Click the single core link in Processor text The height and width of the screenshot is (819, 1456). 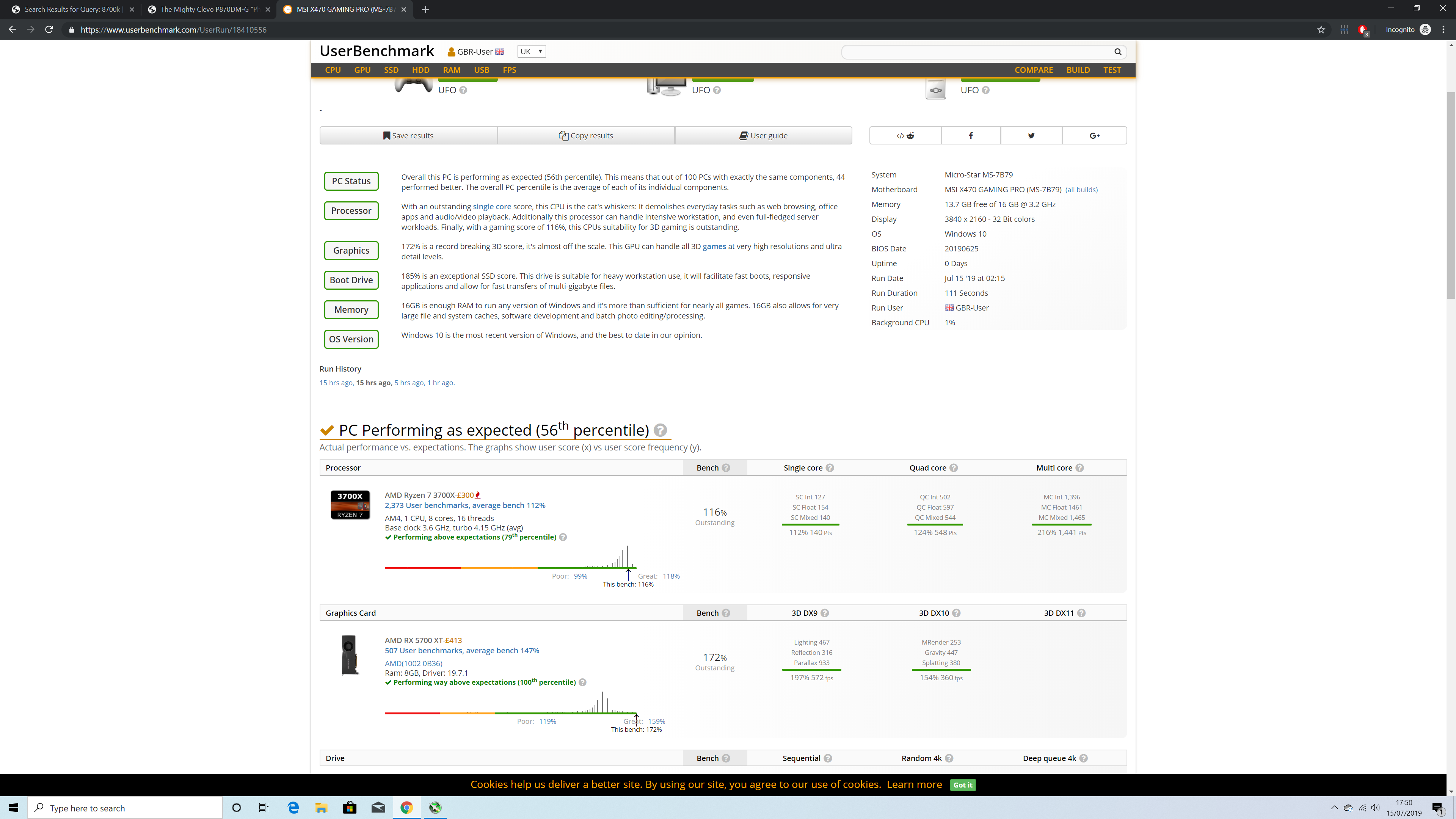[x=492, y=207]
